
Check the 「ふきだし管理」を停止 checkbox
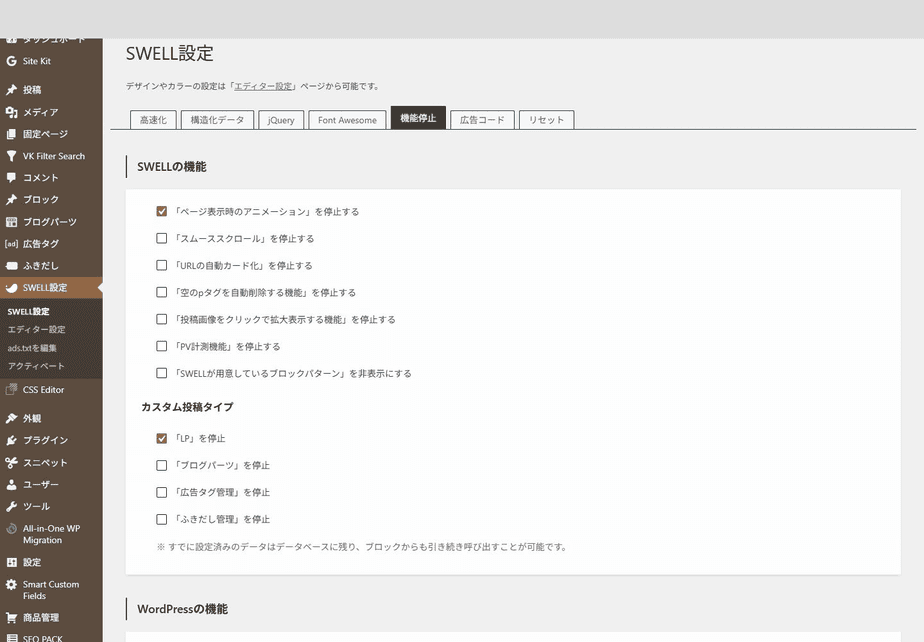point(161,519)
